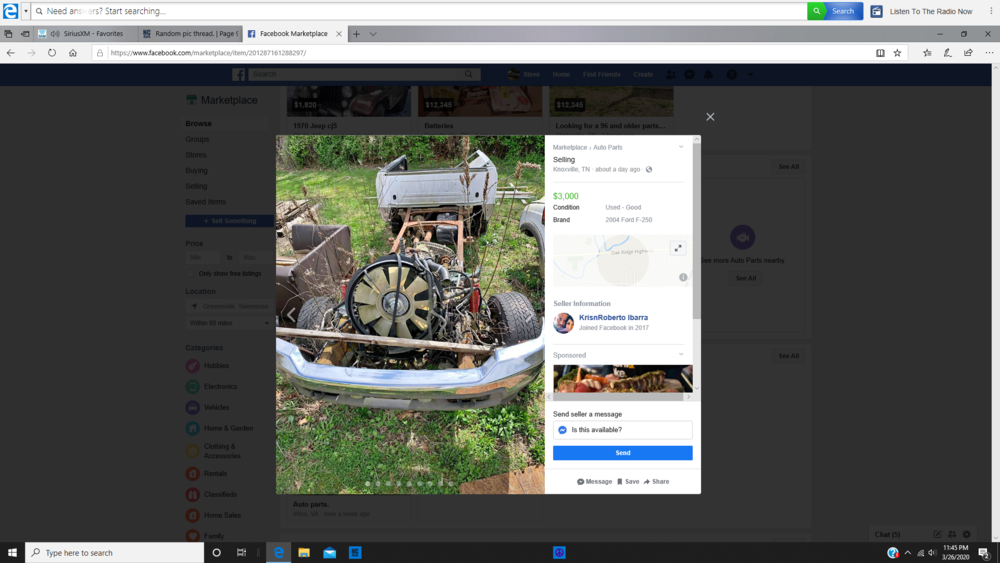Viewport: 1000px width, 563px height.
Task: Open Message to seller option
Action: [594, 482]
